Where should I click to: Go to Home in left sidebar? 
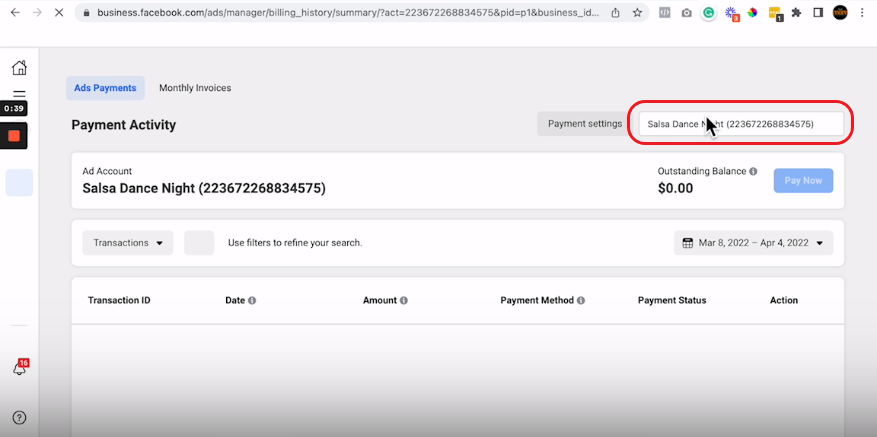pos(19,68)
